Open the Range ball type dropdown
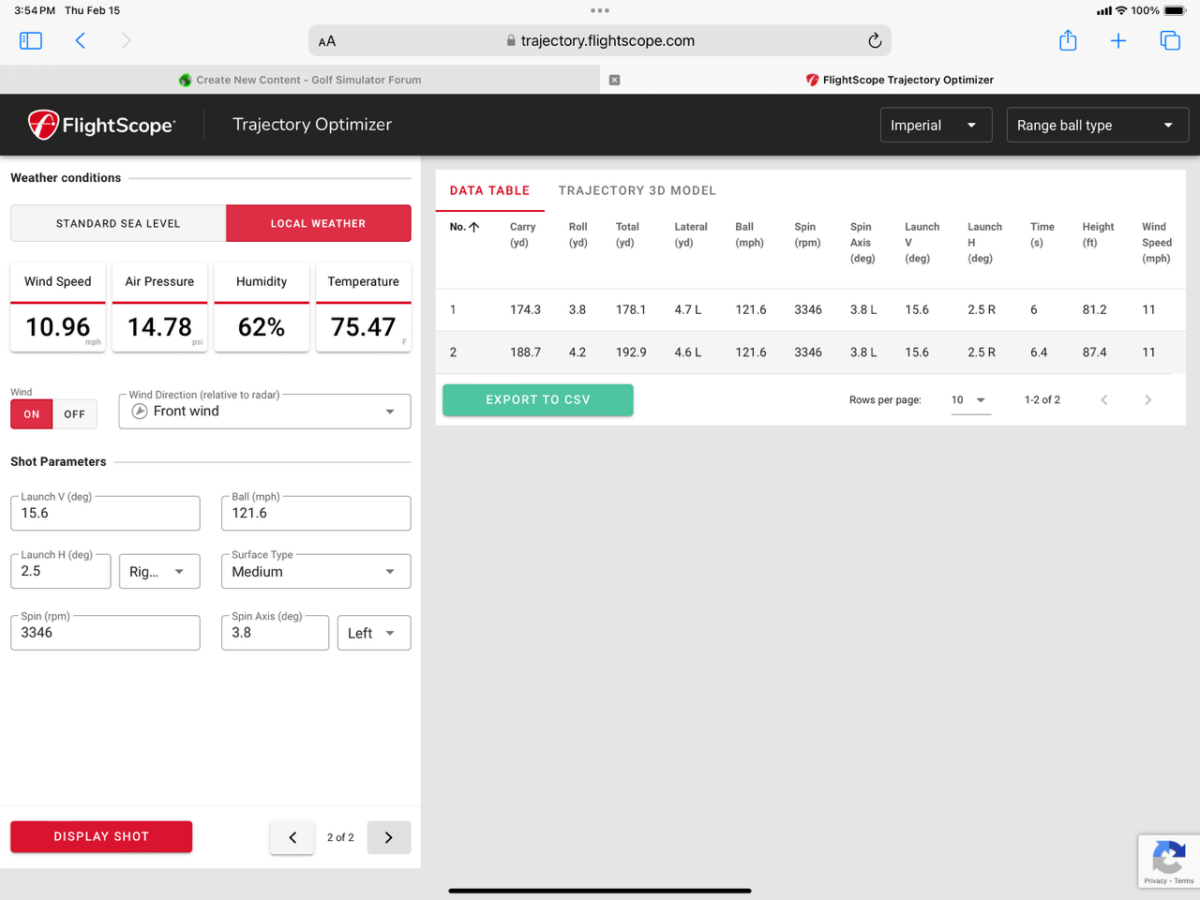This screenshot has width=1200, height=900. point(1096,125)
